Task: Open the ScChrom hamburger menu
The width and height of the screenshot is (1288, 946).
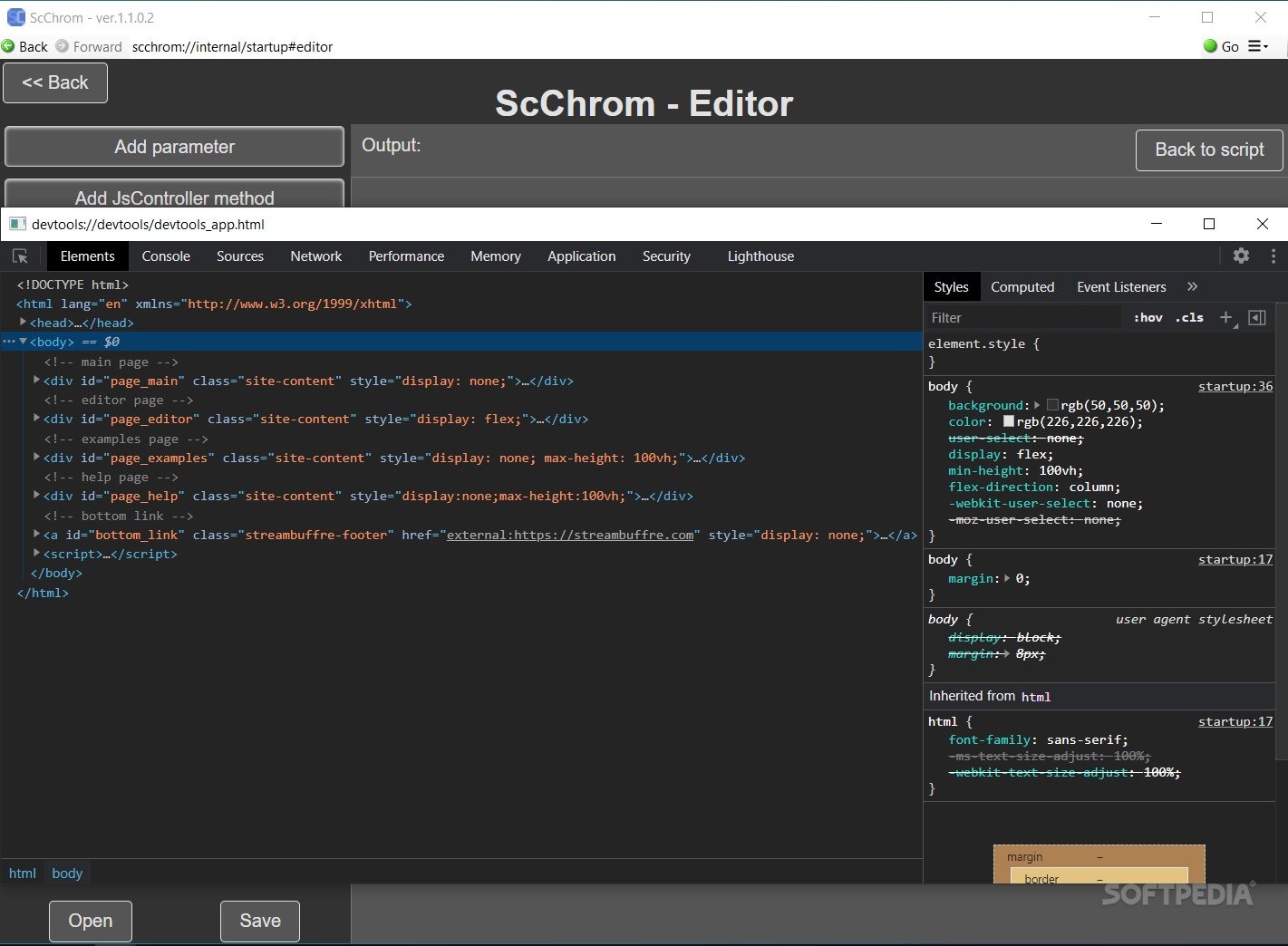Action: click(x=1258, y=46)
